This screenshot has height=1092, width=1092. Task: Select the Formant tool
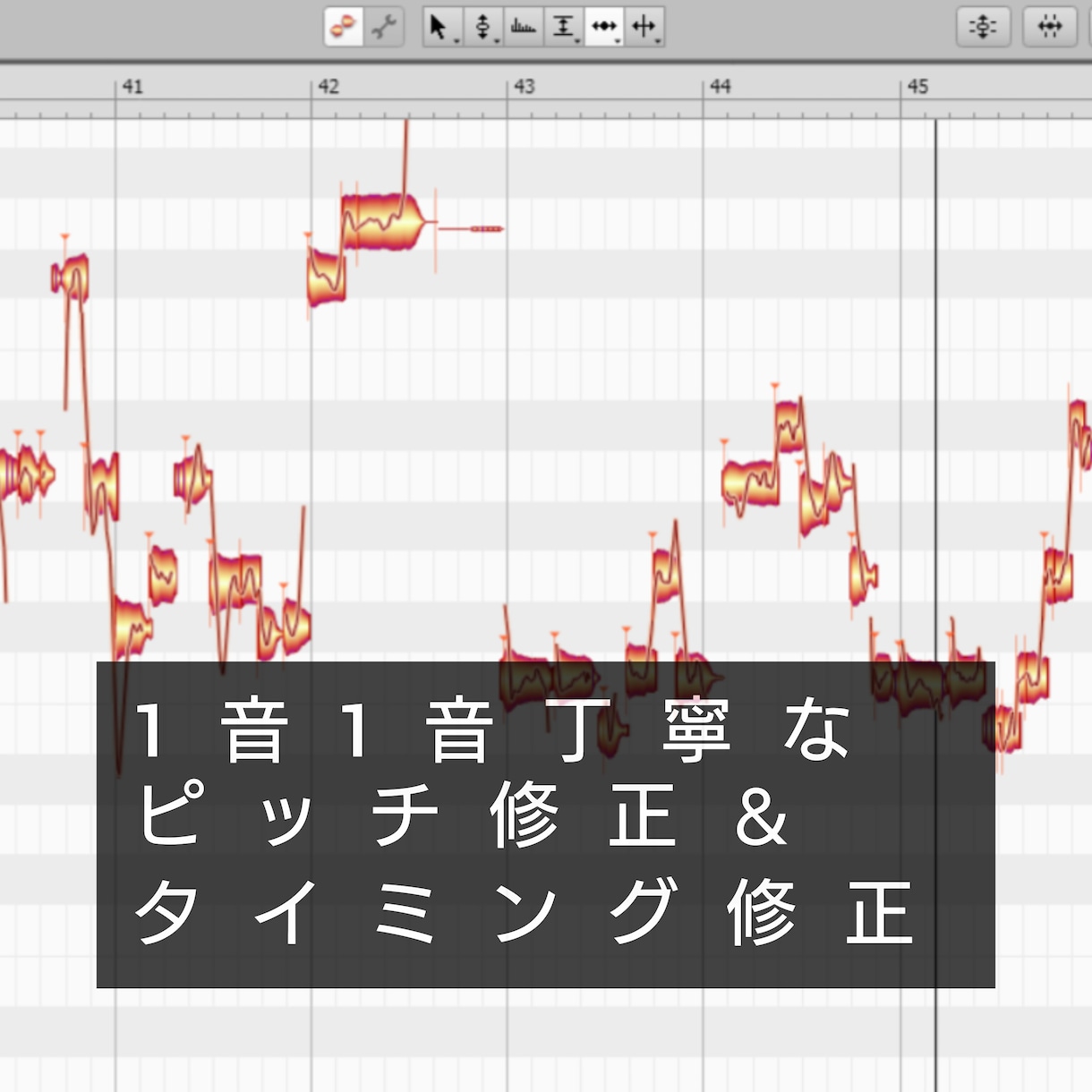coord(524,27)
